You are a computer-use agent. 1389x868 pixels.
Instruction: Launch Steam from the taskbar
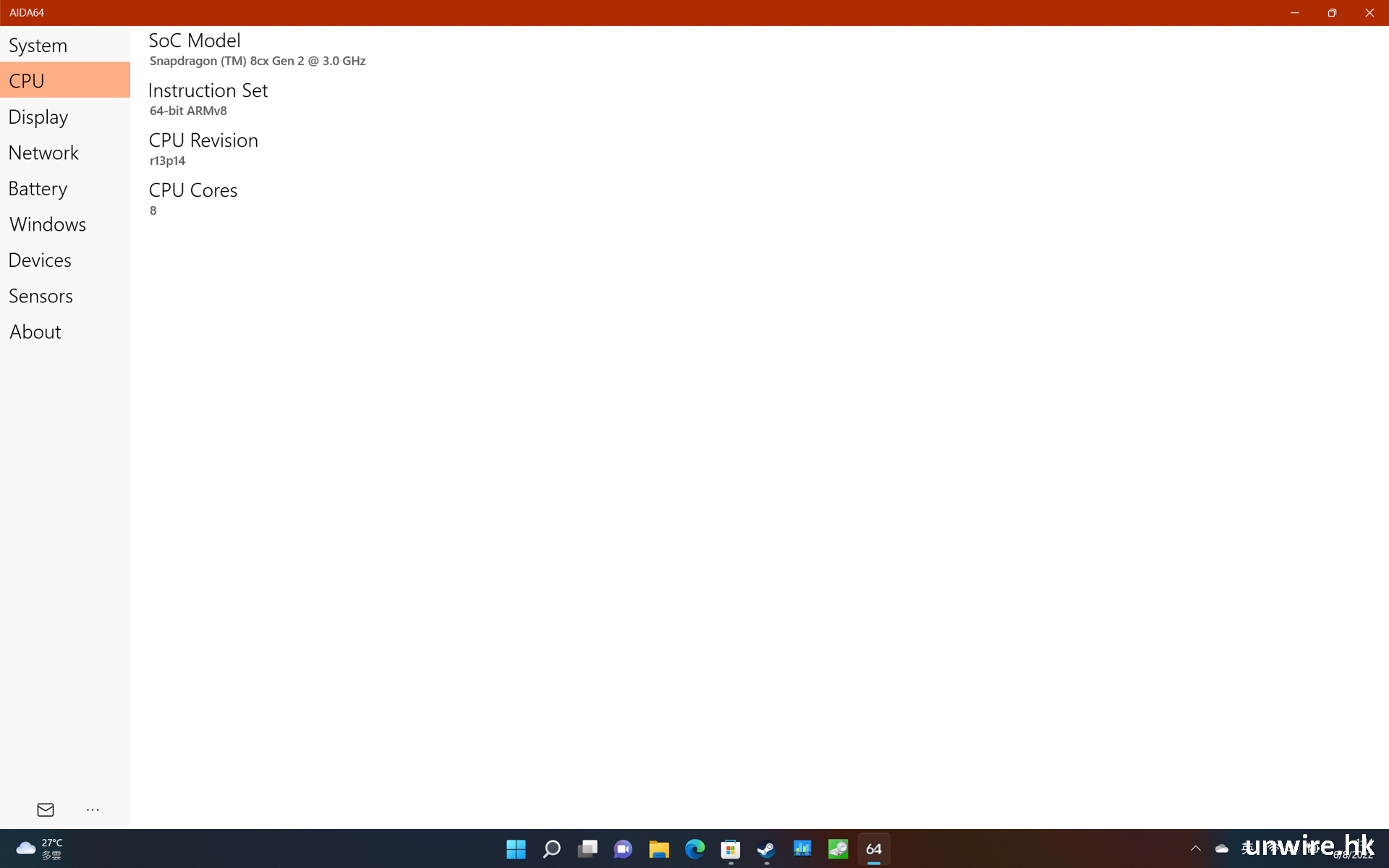tap(766, 848)
